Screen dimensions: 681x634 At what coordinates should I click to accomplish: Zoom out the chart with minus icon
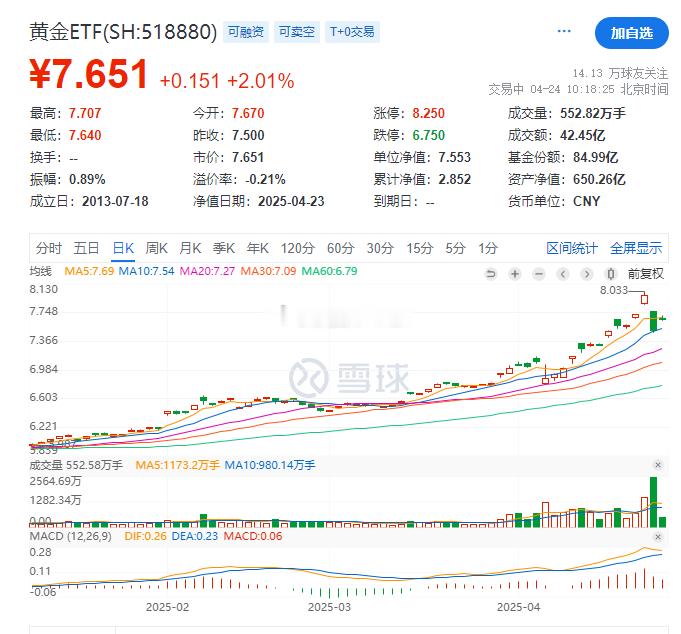click(539, 274)
